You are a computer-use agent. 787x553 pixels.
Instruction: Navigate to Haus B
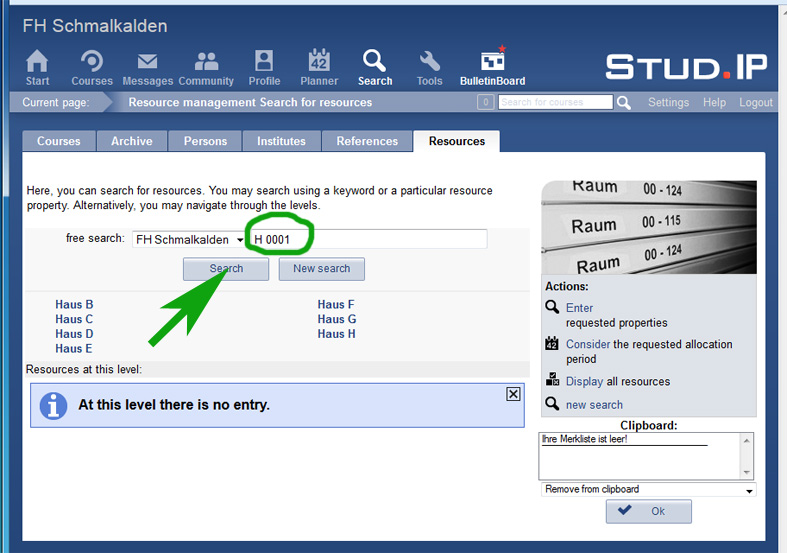point(74,305)
